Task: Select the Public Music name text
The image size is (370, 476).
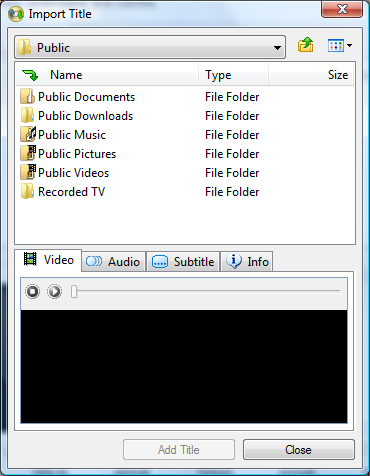Action: tap(72, 135)
